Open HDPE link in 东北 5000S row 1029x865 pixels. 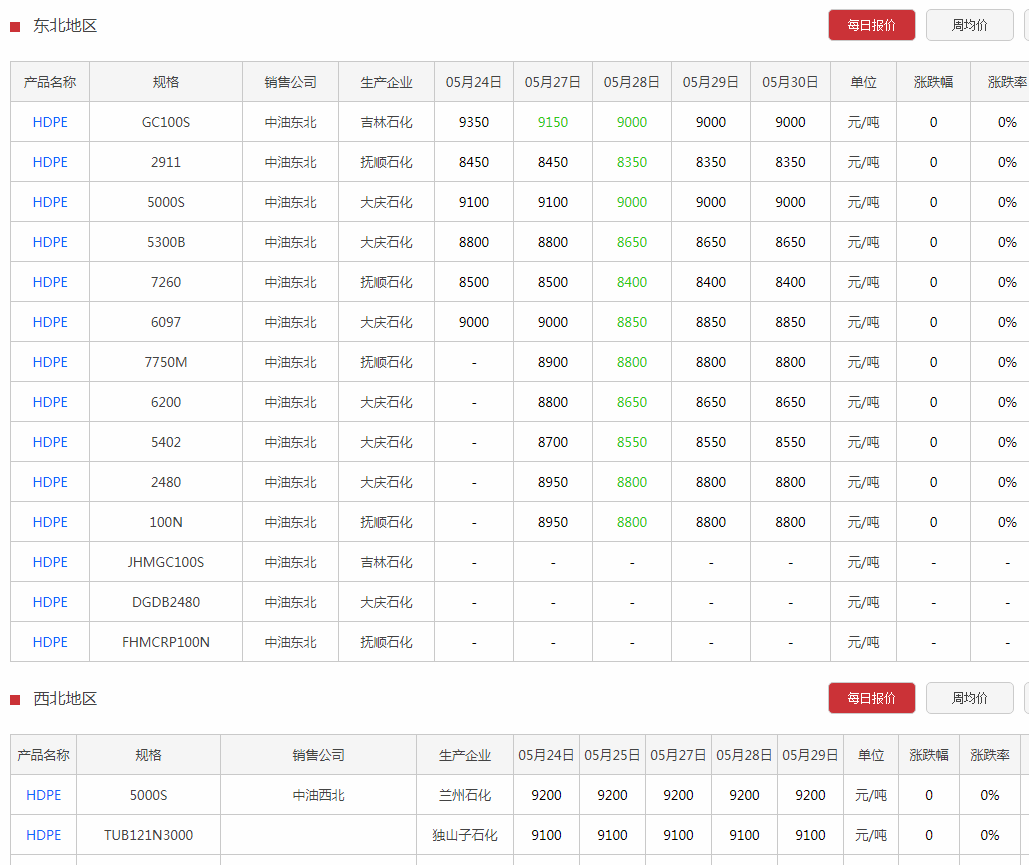50,202
